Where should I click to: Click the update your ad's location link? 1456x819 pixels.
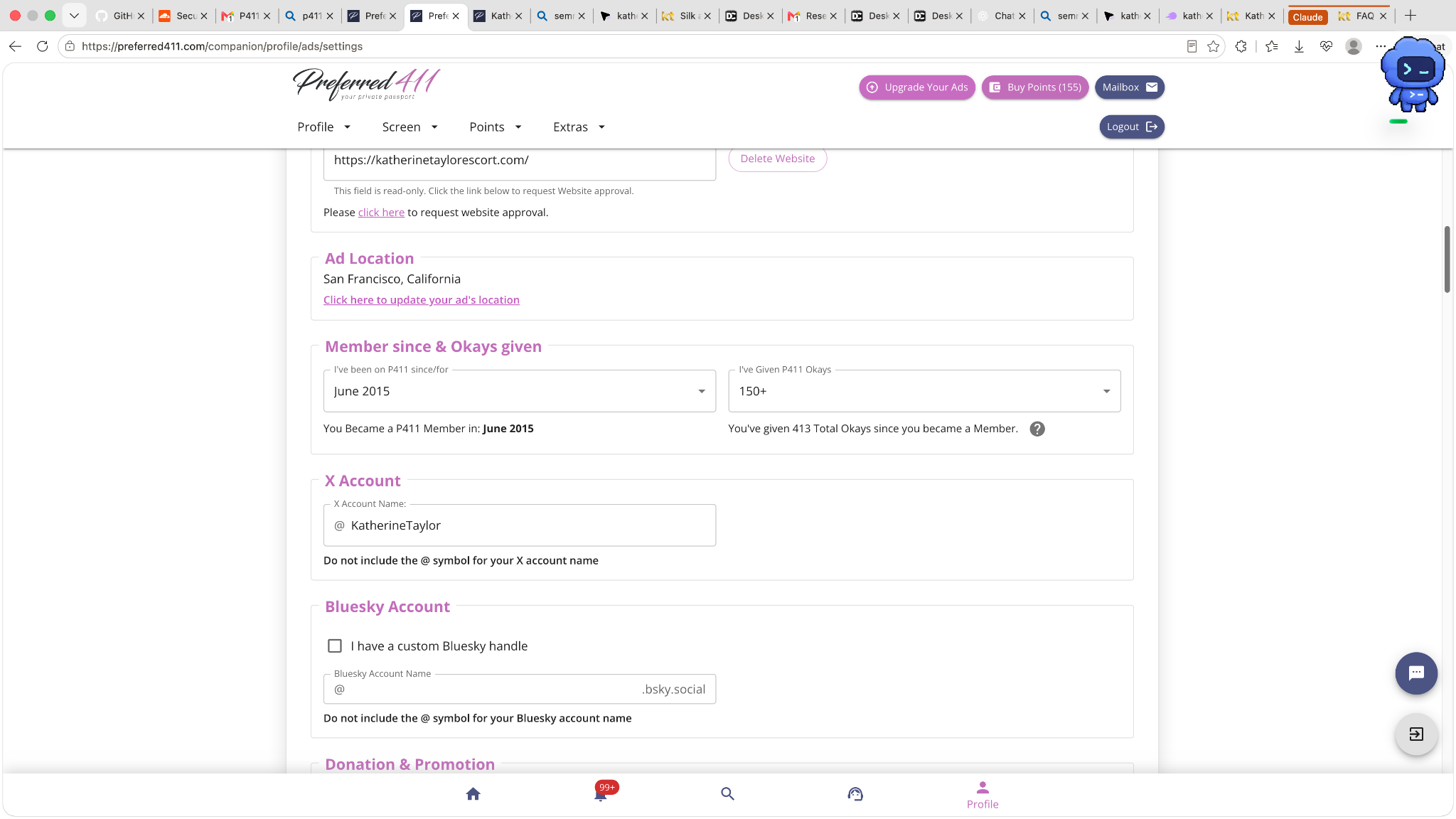[x=422, y=300]
